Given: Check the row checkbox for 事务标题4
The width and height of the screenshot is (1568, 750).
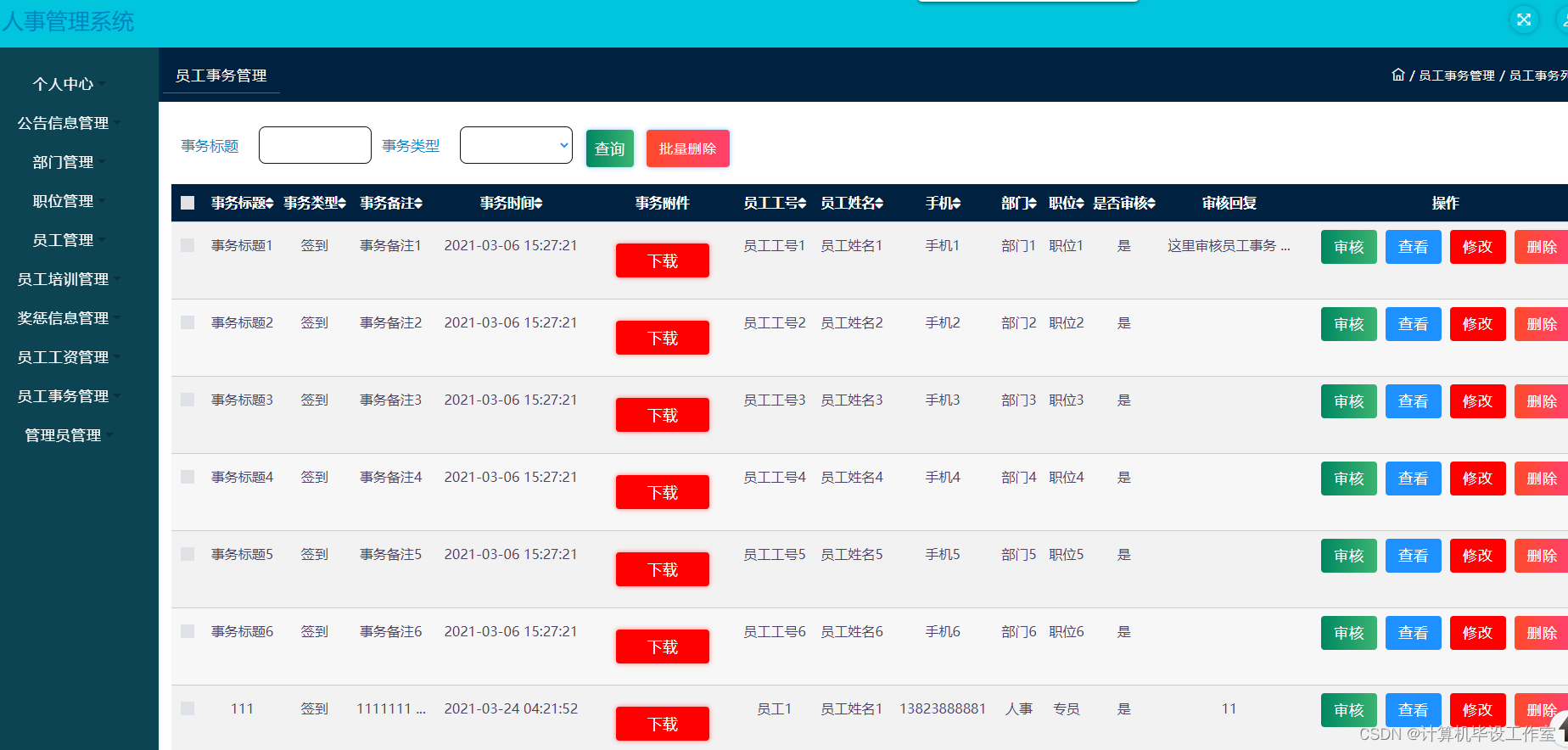Looking at the screenshot, I should pyautogui.click(x=188, y=477).
